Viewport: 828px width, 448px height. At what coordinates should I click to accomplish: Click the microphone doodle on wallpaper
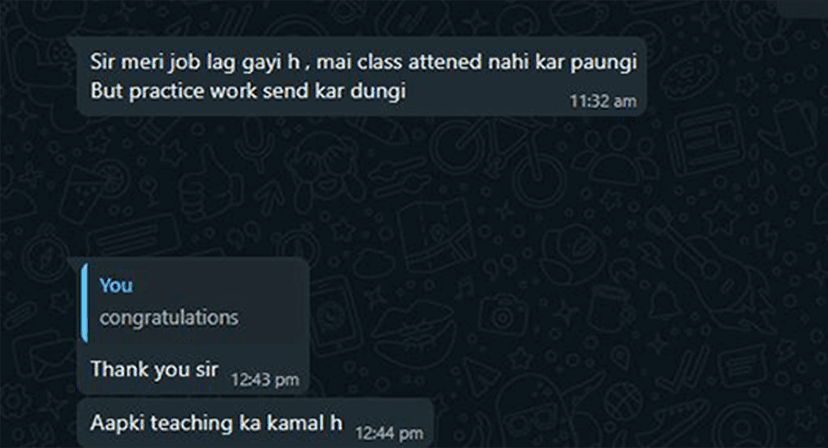[x=255, y=138]
